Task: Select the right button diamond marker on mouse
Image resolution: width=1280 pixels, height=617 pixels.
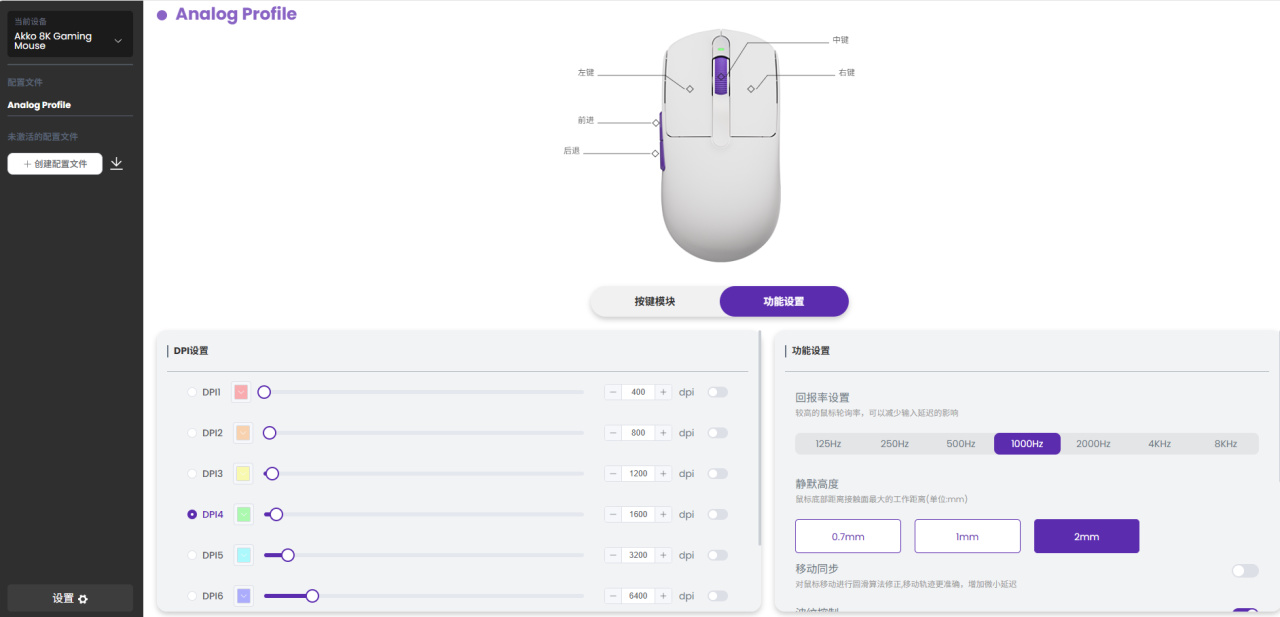Action: [751, 88]
